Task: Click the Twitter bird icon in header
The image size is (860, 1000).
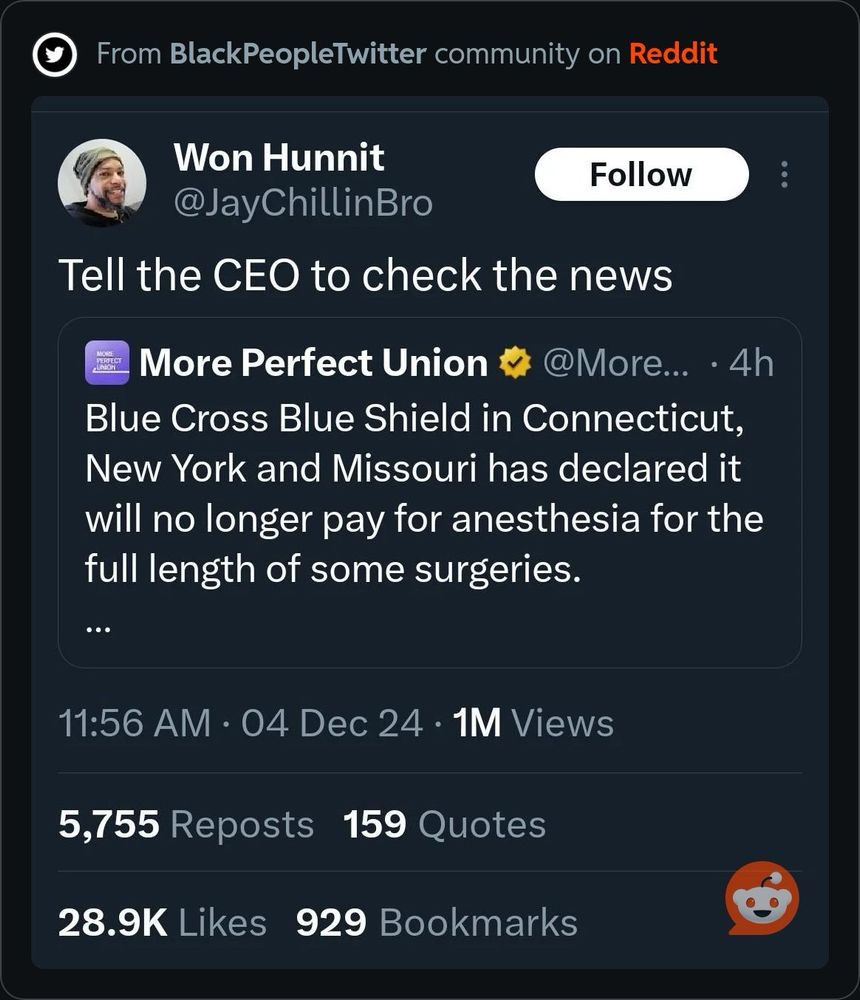Action: click(55, 54)
